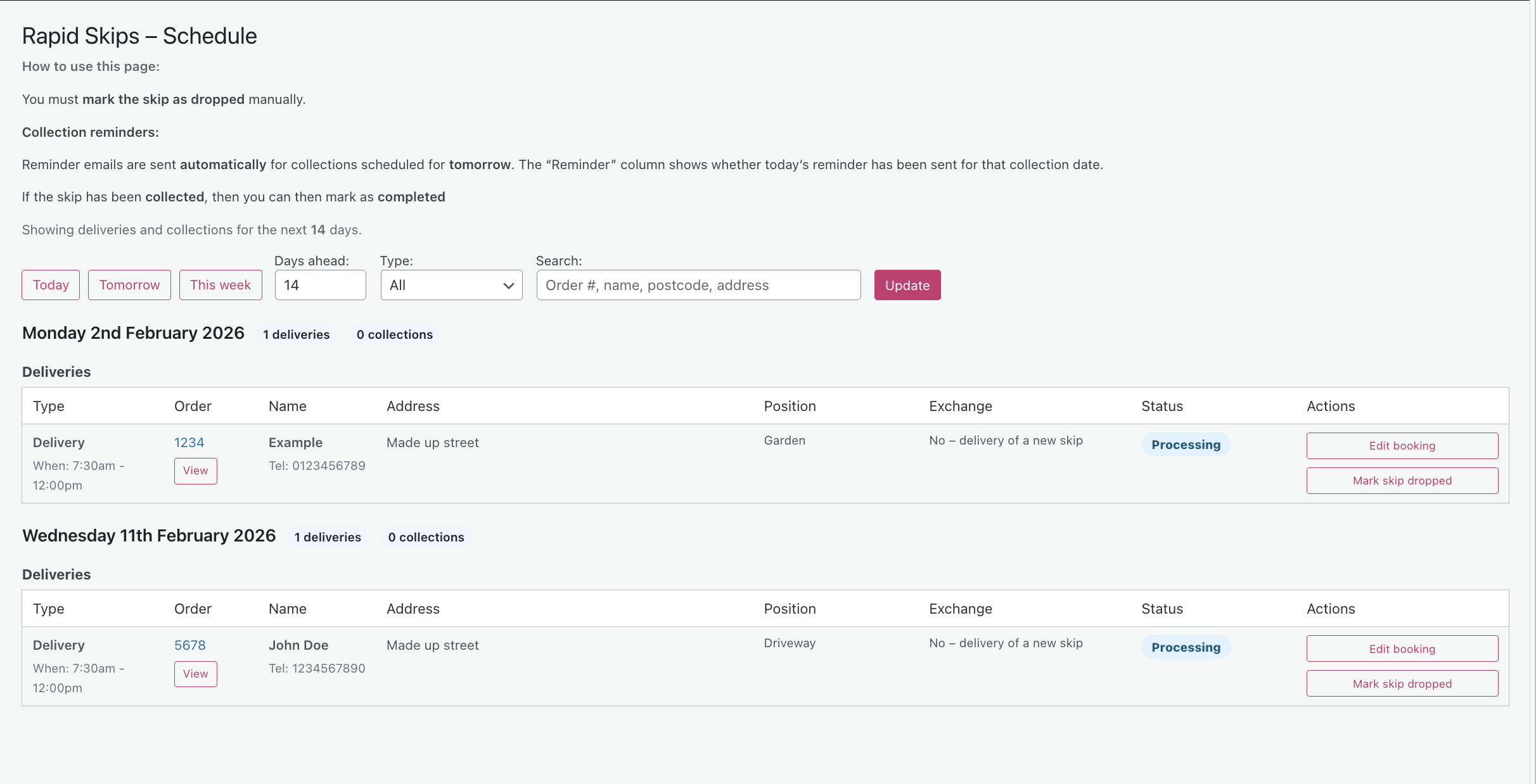Click the Processing badge on John Doe's row
This screenshot has height=784, width=1536.
point(1186,647)
